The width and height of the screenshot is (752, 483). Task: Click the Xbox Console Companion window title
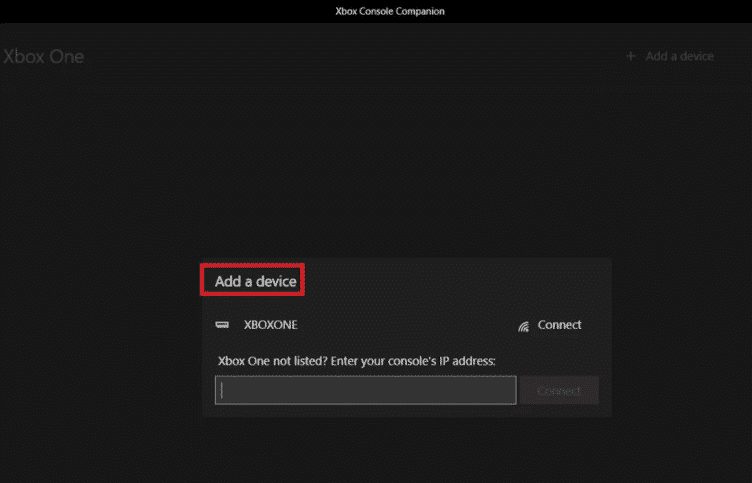coord(390,11)
